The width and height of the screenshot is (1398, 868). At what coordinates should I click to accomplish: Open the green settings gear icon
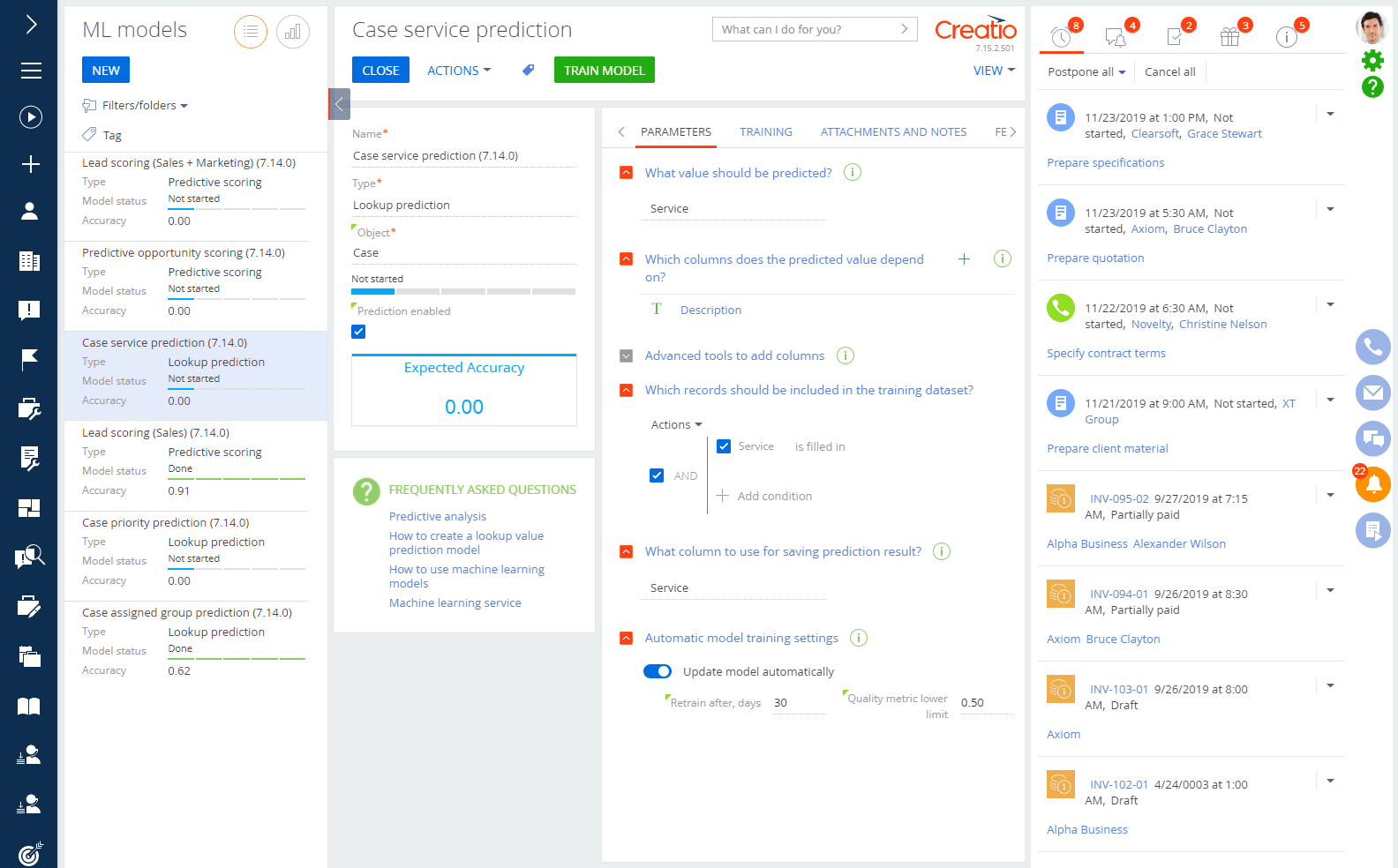(1372, 60)
